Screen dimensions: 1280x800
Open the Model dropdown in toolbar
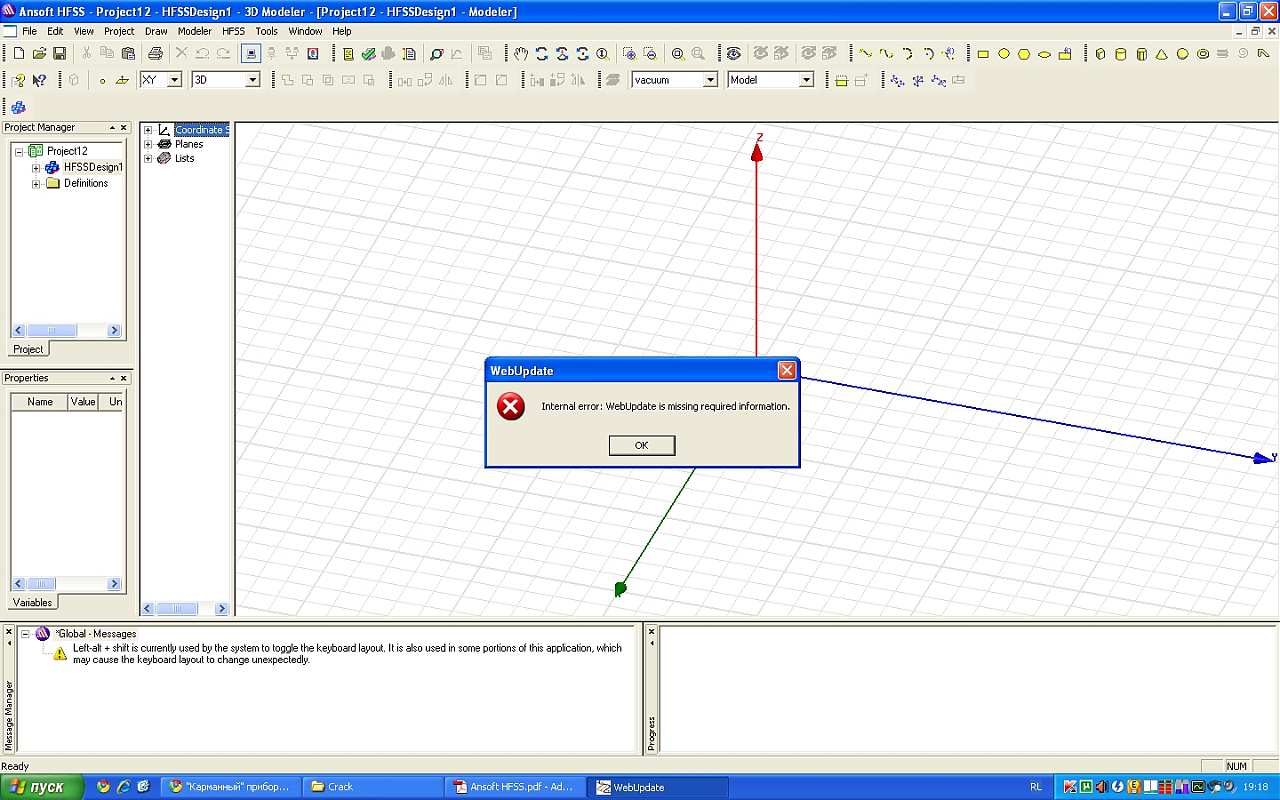(806, 80)
